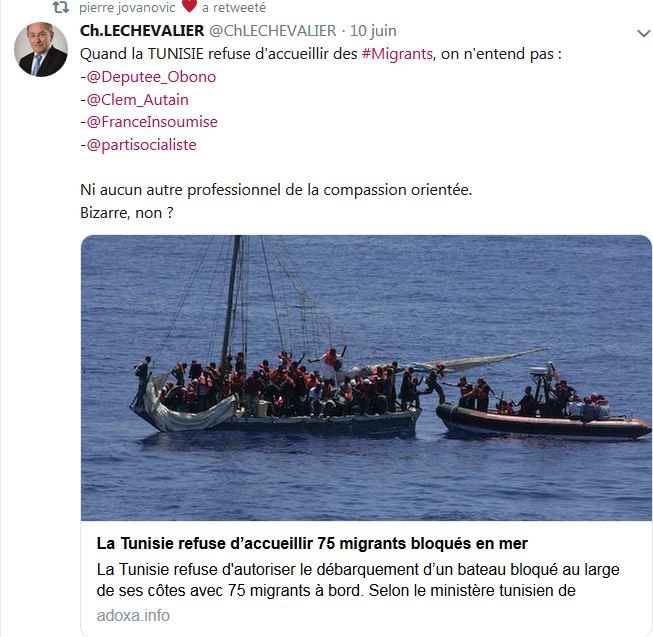Click the red heart emoji
Viewport: 653px width, 637px height.
(189, 6)
